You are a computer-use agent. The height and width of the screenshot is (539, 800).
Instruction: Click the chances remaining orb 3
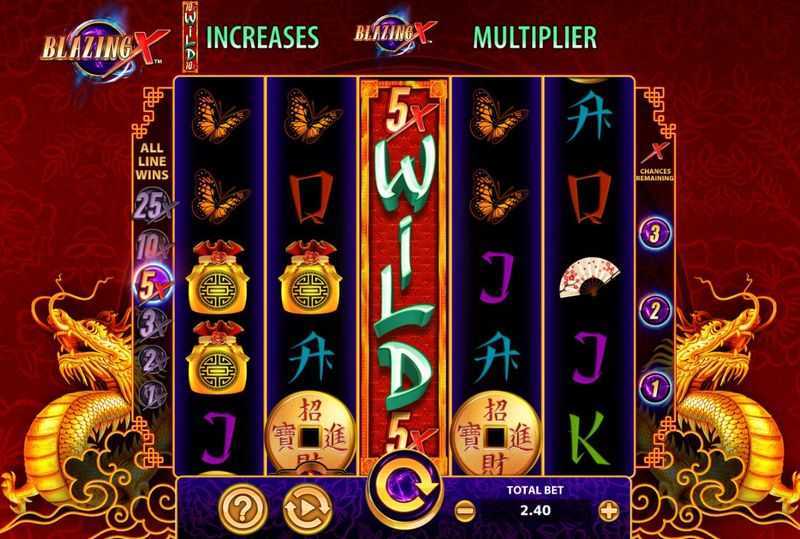point(655,233)
